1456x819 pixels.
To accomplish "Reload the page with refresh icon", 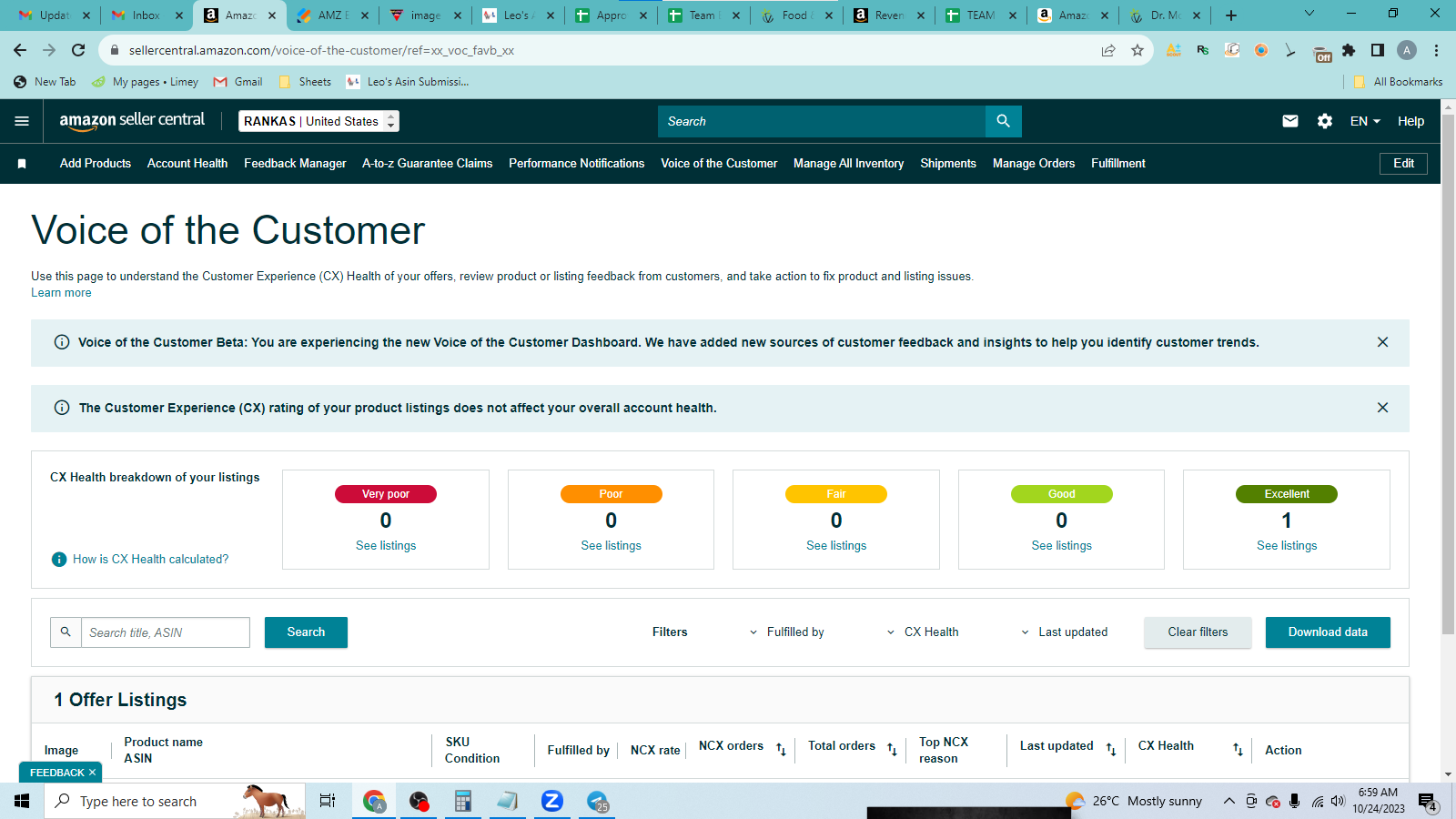I will click(78, 50).
